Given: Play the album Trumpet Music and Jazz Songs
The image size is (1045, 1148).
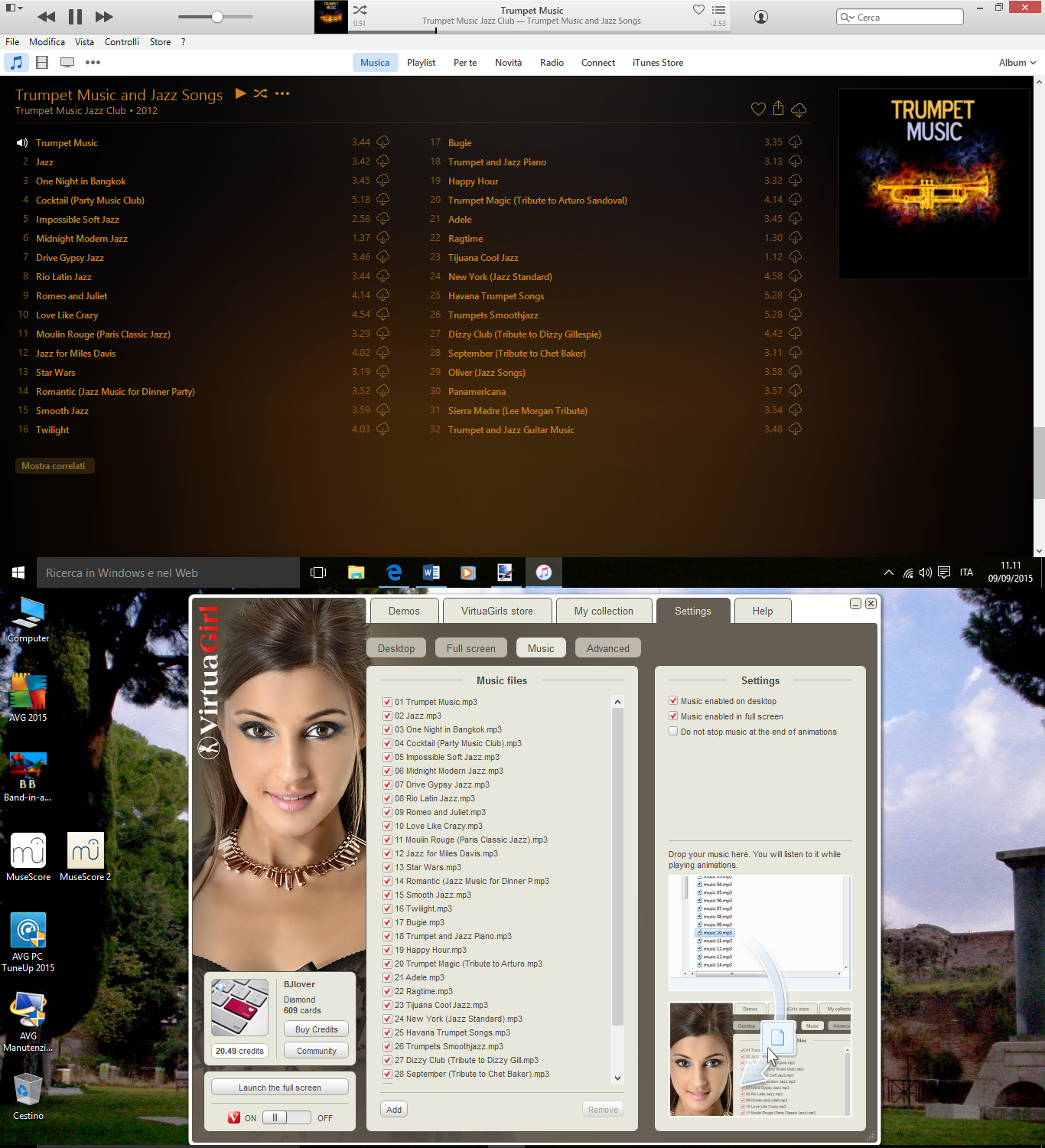Looking at the screenshot, I should coord(240,93).
